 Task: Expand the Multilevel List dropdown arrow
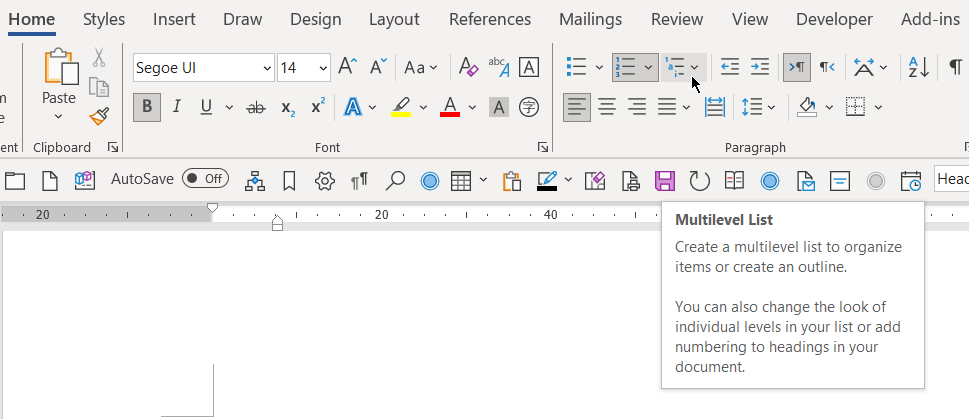(695, 67)
